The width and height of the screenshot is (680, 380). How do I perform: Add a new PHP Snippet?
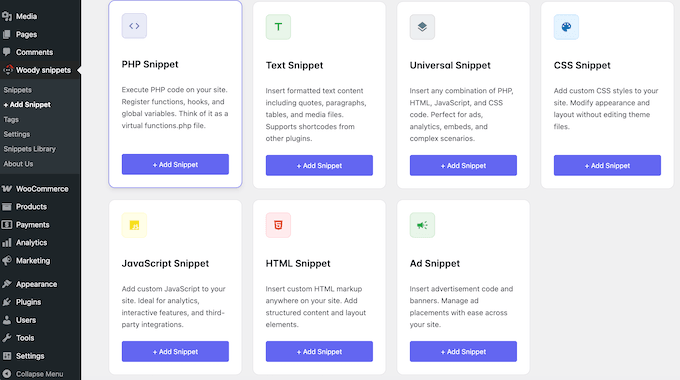click(175, 164)
